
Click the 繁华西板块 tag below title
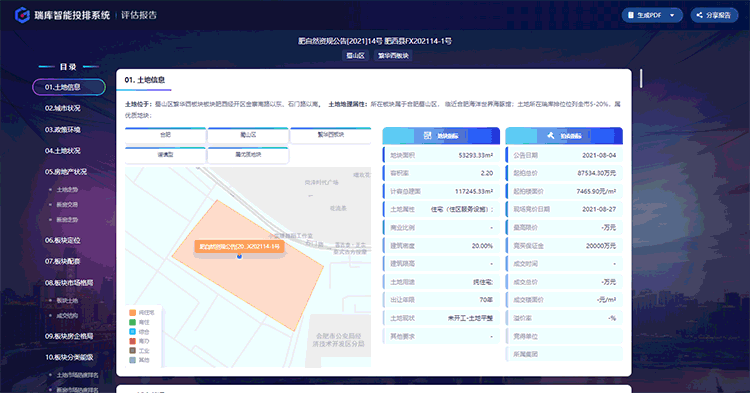point(393,55)
